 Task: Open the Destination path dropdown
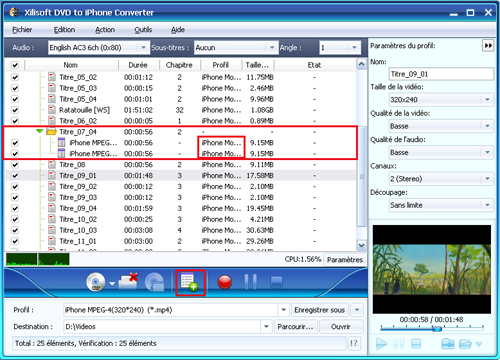(x=266, y=327)
